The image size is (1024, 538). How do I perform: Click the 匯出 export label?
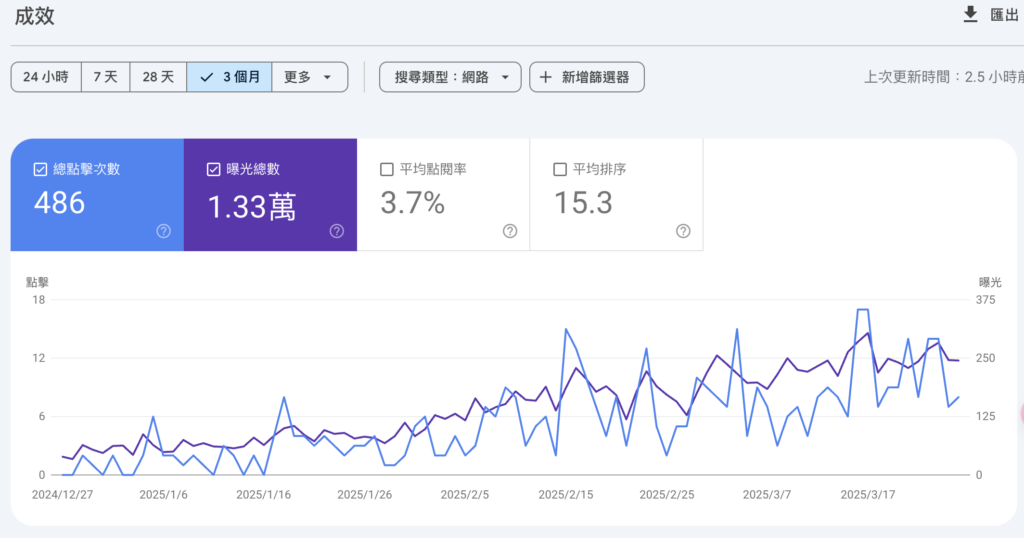tap(1004, 15)
